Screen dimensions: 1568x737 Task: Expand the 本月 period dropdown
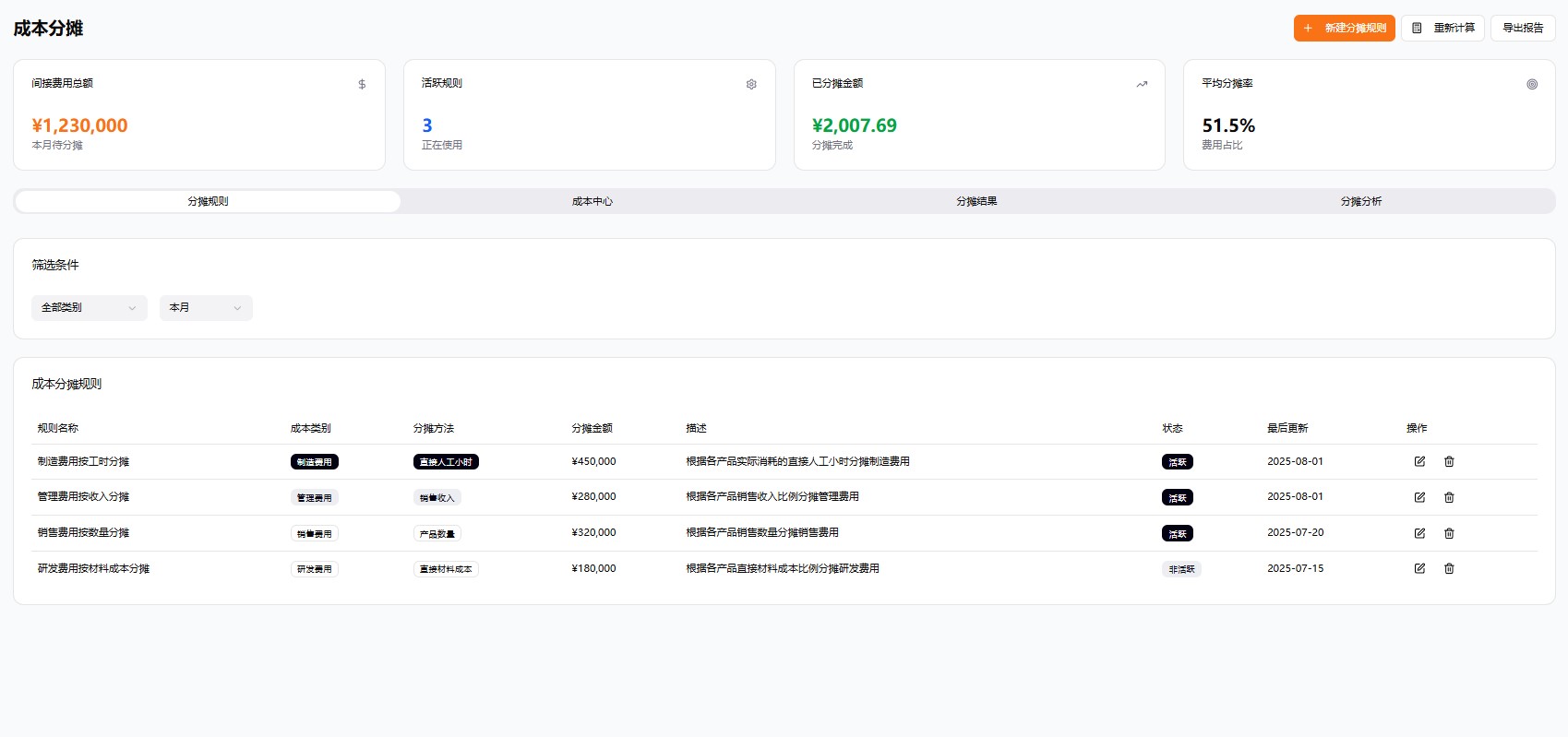(x=206, y=308)
